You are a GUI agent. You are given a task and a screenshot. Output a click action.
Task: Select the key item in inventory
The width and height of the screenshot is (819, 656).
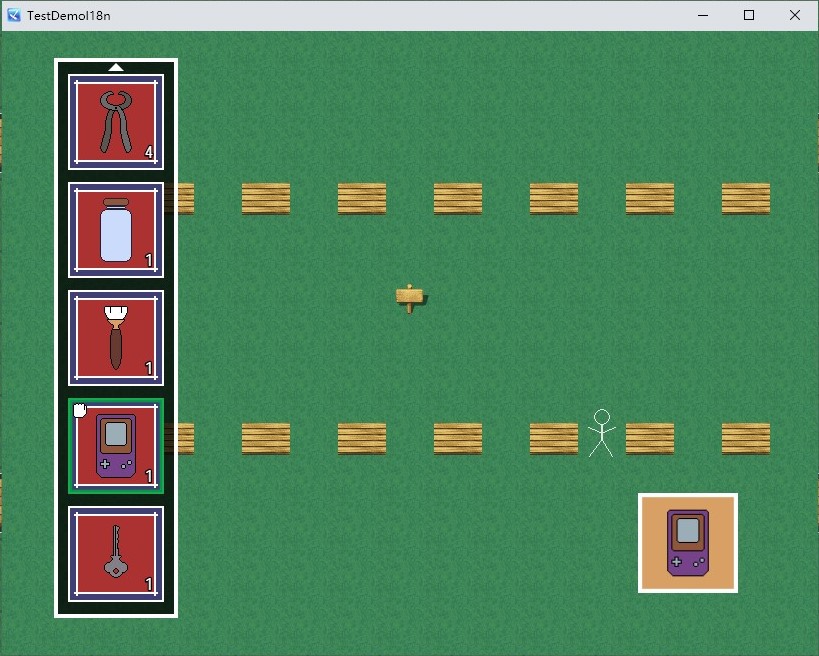pos(116,554)
